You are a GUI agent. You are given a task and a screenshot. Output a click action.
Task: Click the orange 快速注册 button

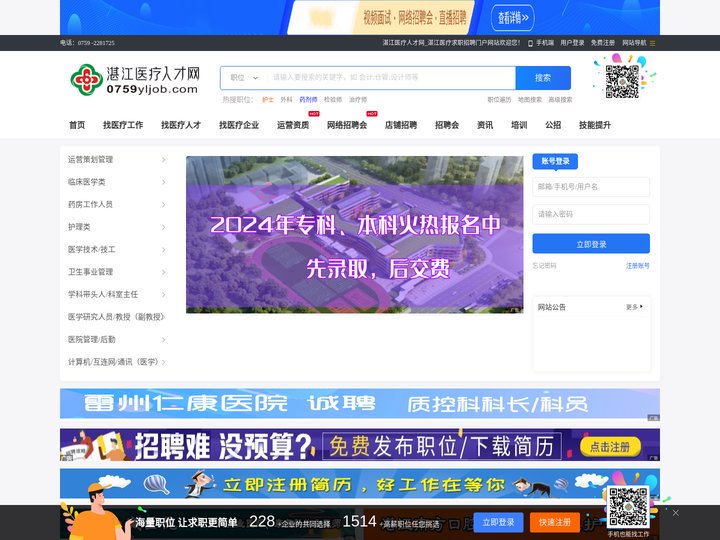pyautogui.click(x=555, y=523)
